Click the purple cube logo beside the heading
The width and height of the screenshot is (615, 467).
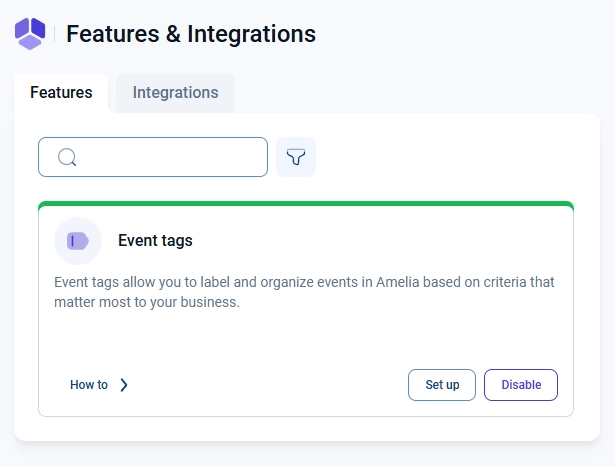tap(30, 34)
